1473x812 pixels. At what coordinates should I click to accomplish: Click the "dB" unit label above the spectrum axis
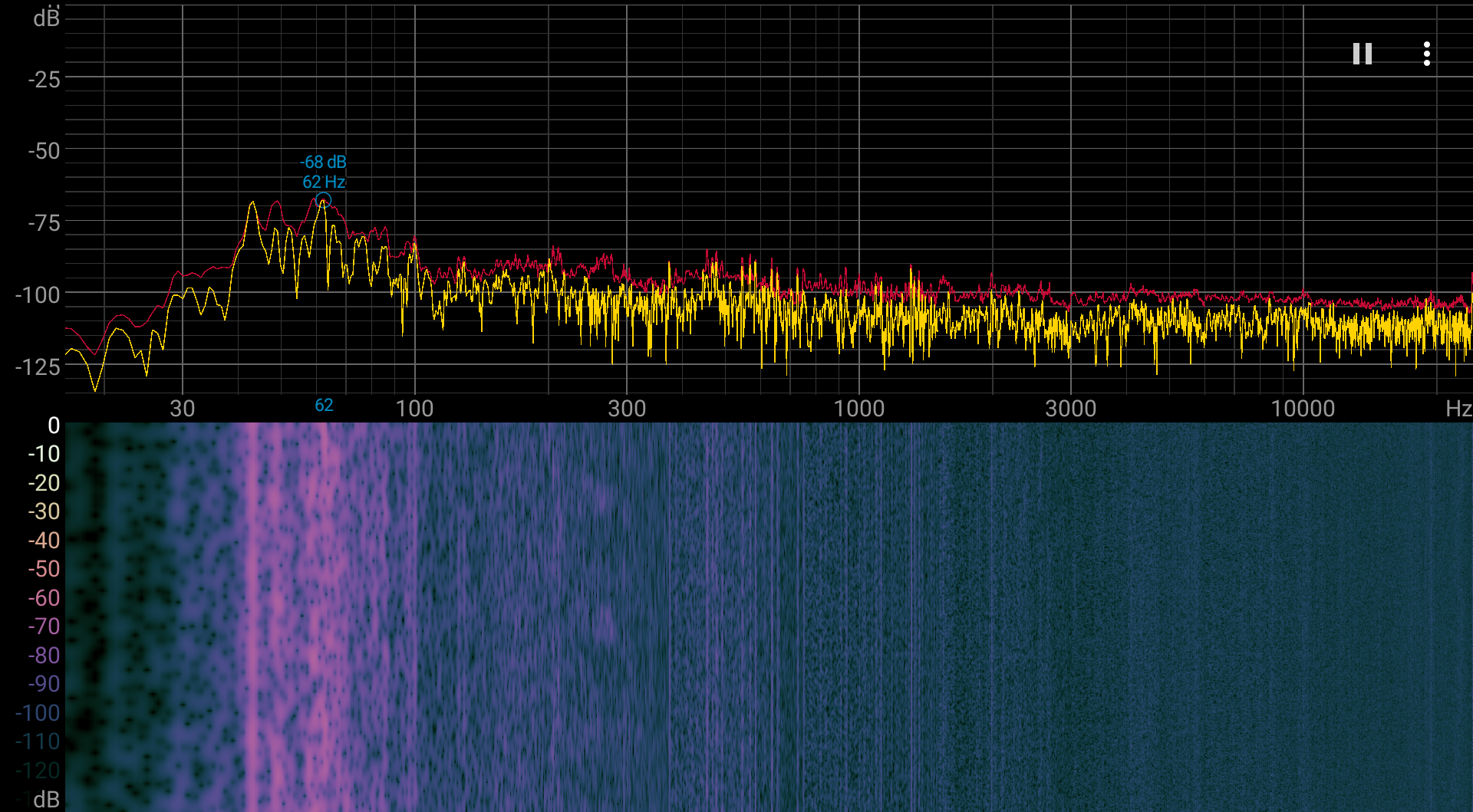click(47, 17)
